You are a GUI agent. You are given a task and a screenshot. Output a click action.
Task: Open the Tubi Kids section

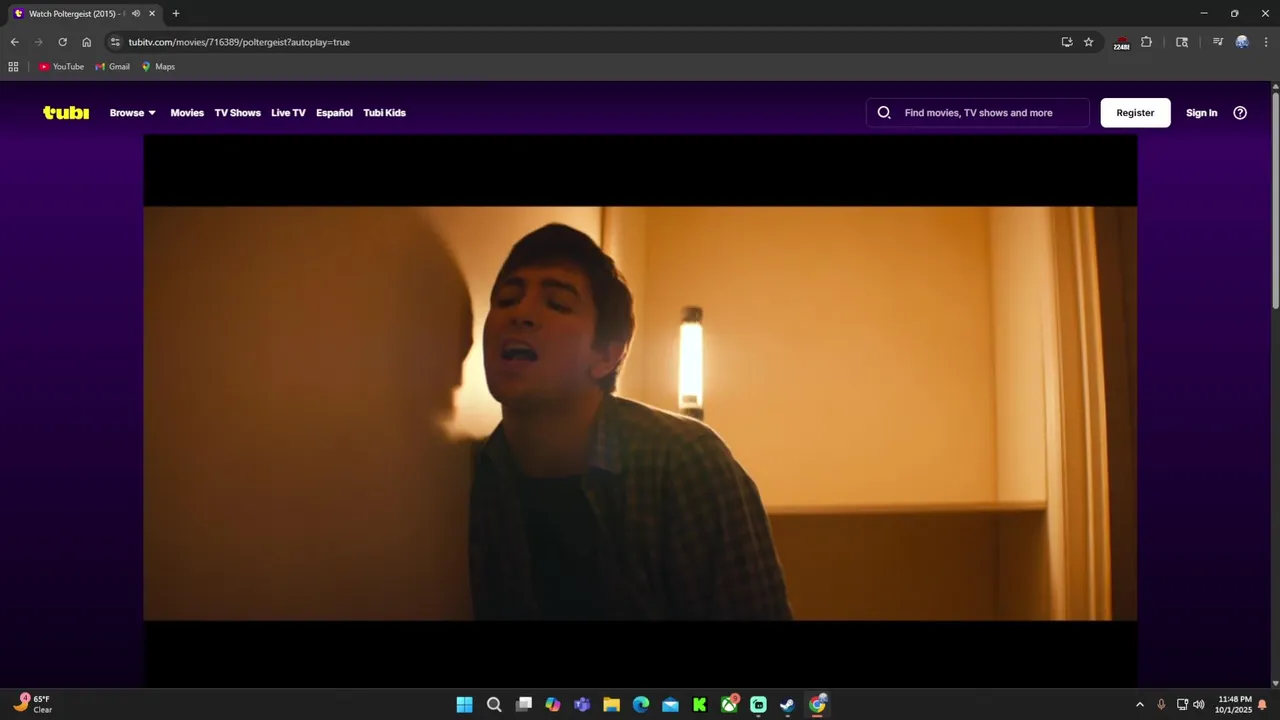click(x=384, y=113)
